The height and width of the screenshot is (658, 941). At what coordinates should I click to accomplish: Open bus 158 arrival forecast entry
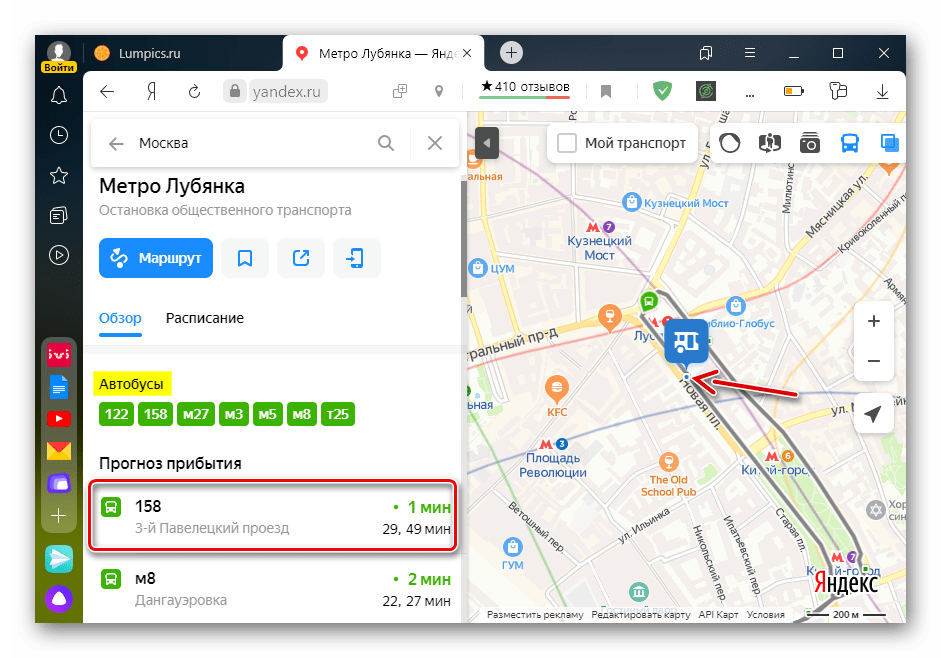click(x=275, y=517)
